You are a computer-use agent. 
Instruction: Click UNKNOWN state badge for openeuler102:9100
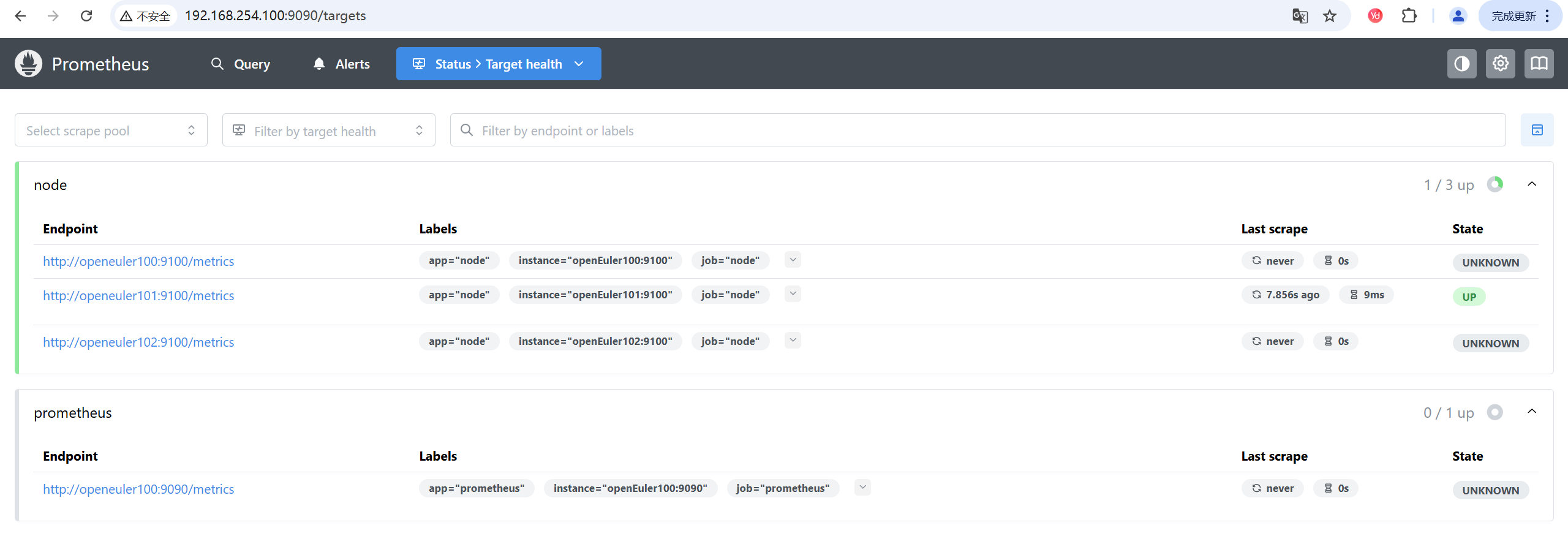1490,344
